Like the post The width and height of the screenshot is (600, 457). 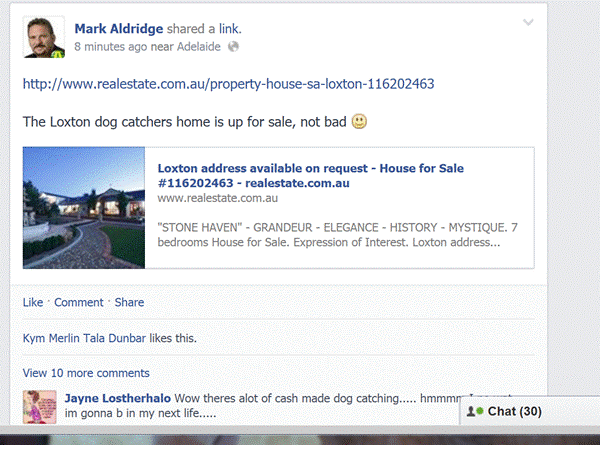(33, 302)
